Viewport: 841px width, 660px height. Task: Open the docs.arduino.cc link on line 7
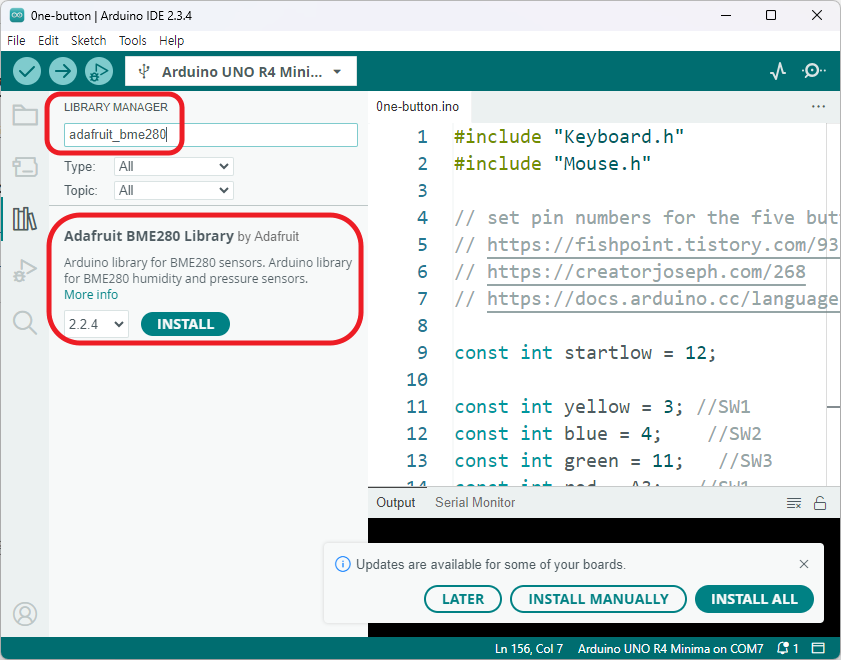tap(662, 299)
